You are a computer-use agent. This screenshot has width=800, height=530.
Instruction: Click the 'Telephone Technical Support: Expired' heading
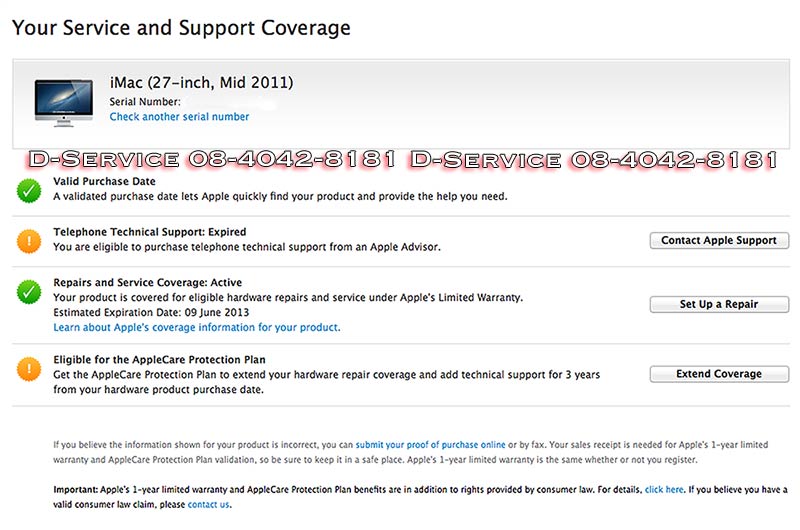(x=149, y=232)
